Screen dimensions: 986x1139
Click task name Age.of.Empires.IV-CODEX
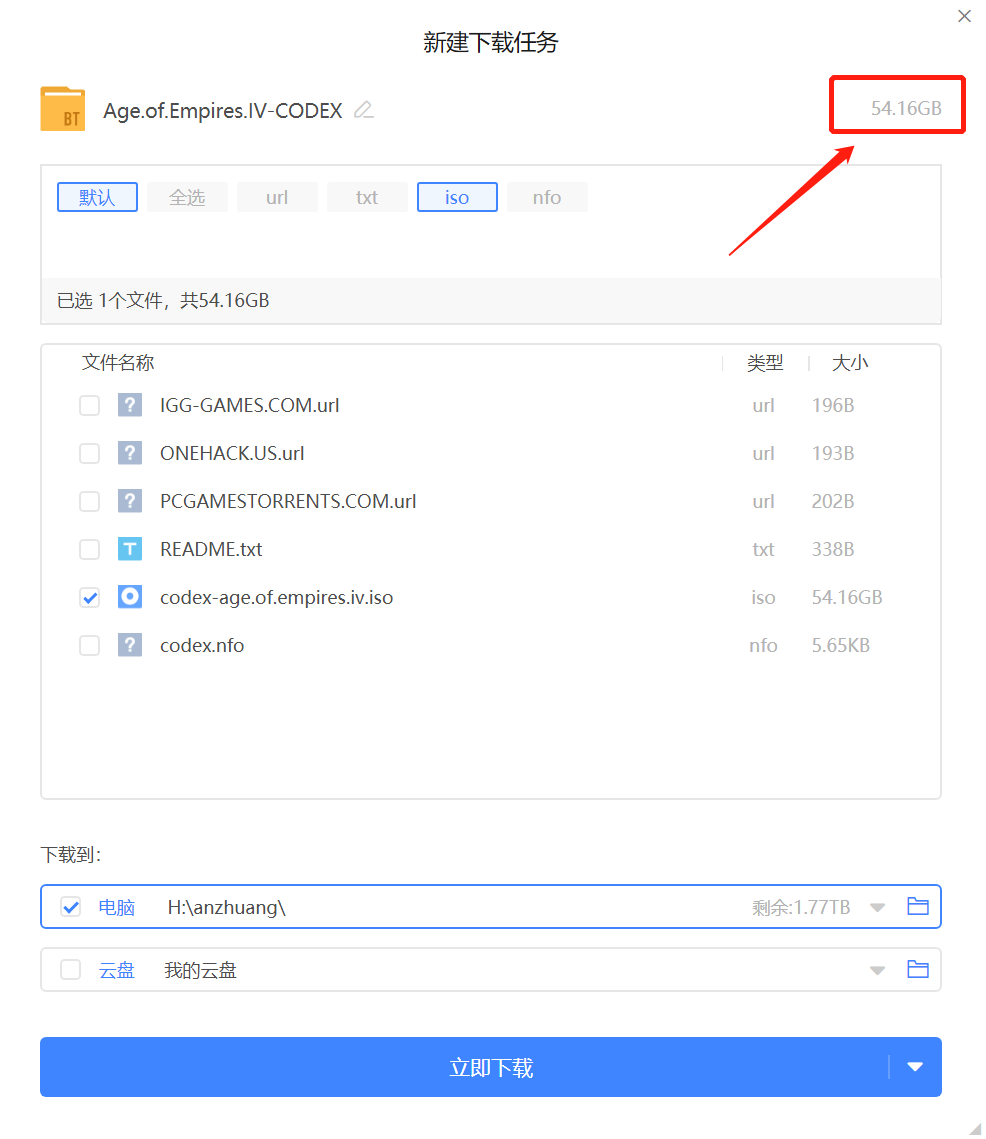click(222, 110)
